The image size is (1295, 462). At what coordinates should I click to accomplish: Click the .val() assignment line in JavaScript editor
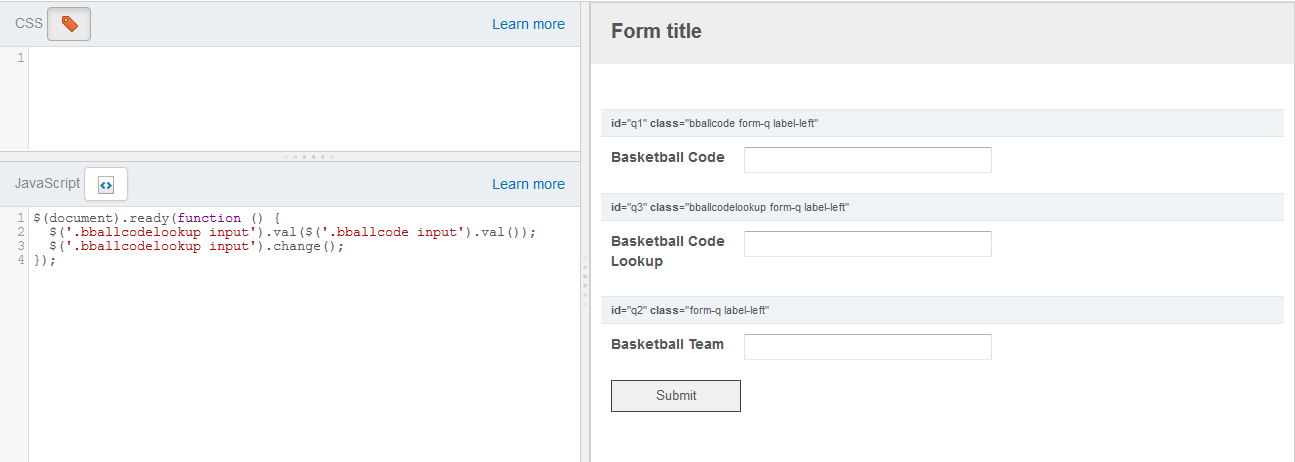pos(285,232)
